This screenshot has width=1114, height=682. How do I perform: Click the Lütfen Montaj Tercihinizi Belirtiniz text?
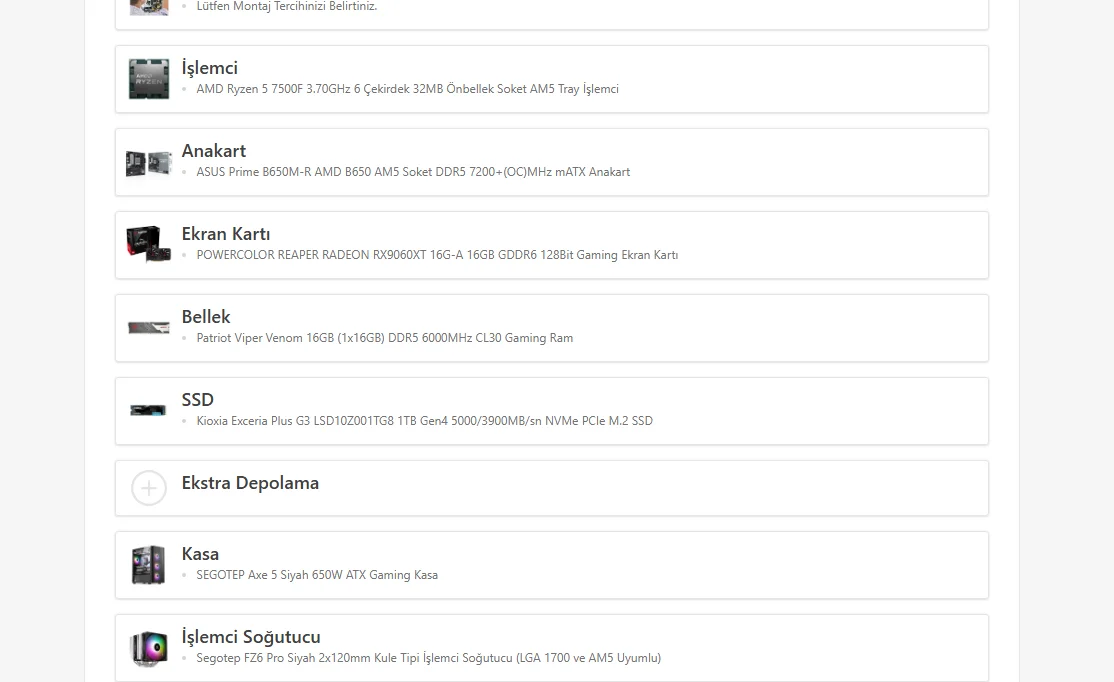click(286, 6)
